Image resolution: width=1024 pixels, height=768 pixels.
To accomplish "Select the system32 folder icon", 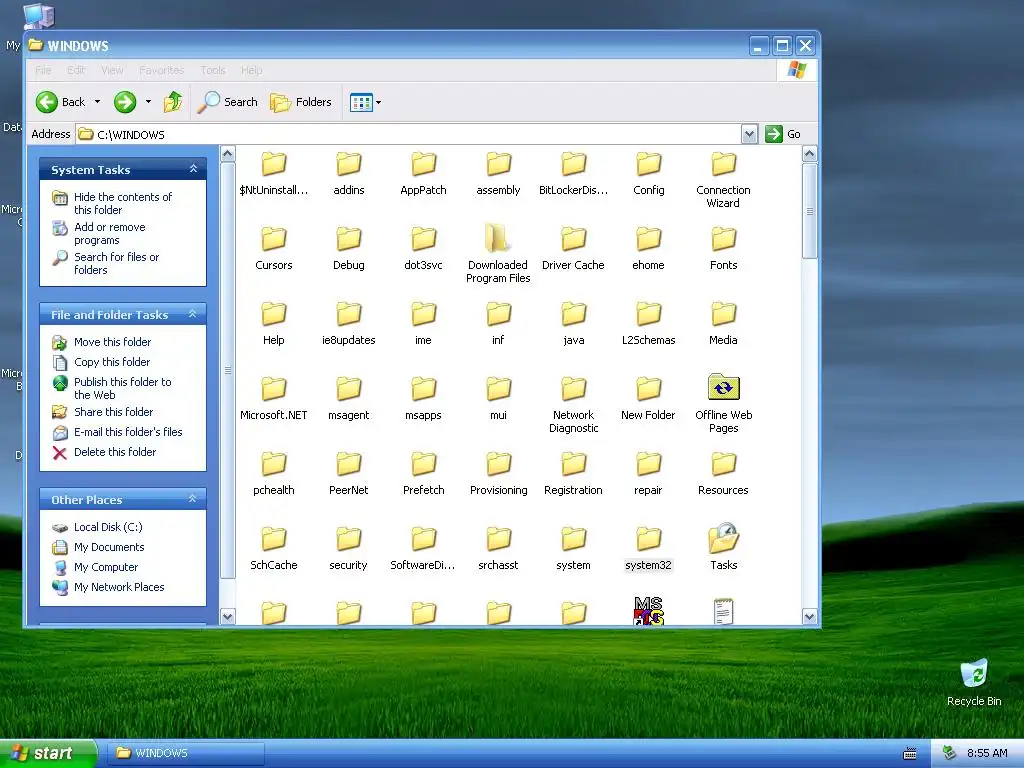I will click(648, 540).
